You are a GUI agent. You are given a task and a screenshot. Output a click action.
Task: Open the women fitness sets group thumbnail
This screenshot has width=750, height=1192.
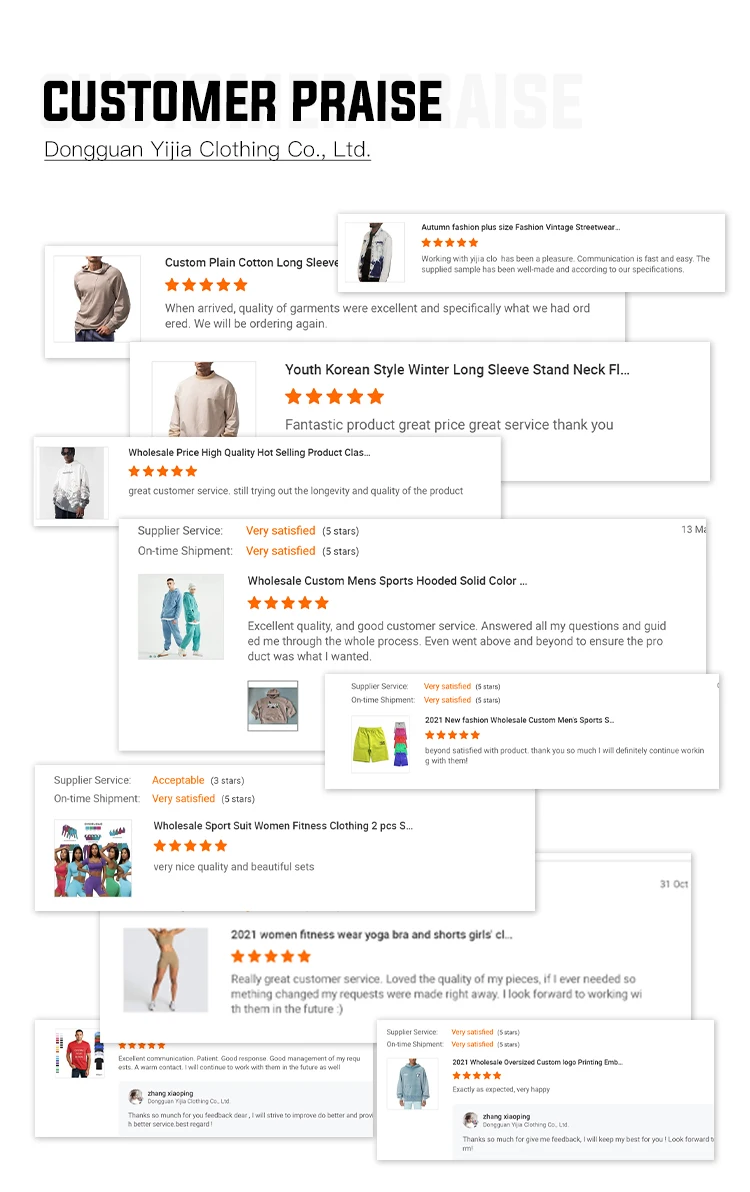(93, 858)
